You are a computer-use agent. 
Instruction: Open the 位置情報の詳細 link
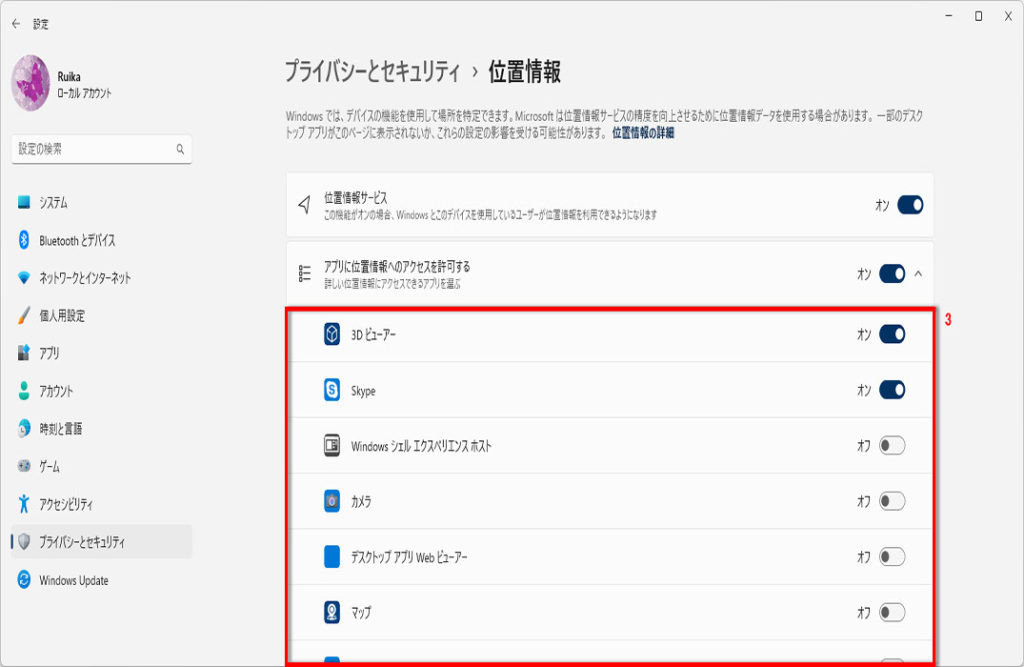click(642, 132)
